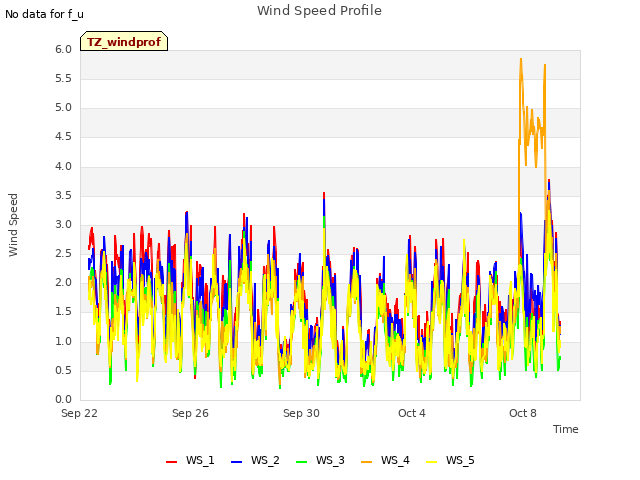The width and height of the screenshot is (640, 480).
Task: Click the Oct 4 x-axis tick label
Action: coord(412,413)
